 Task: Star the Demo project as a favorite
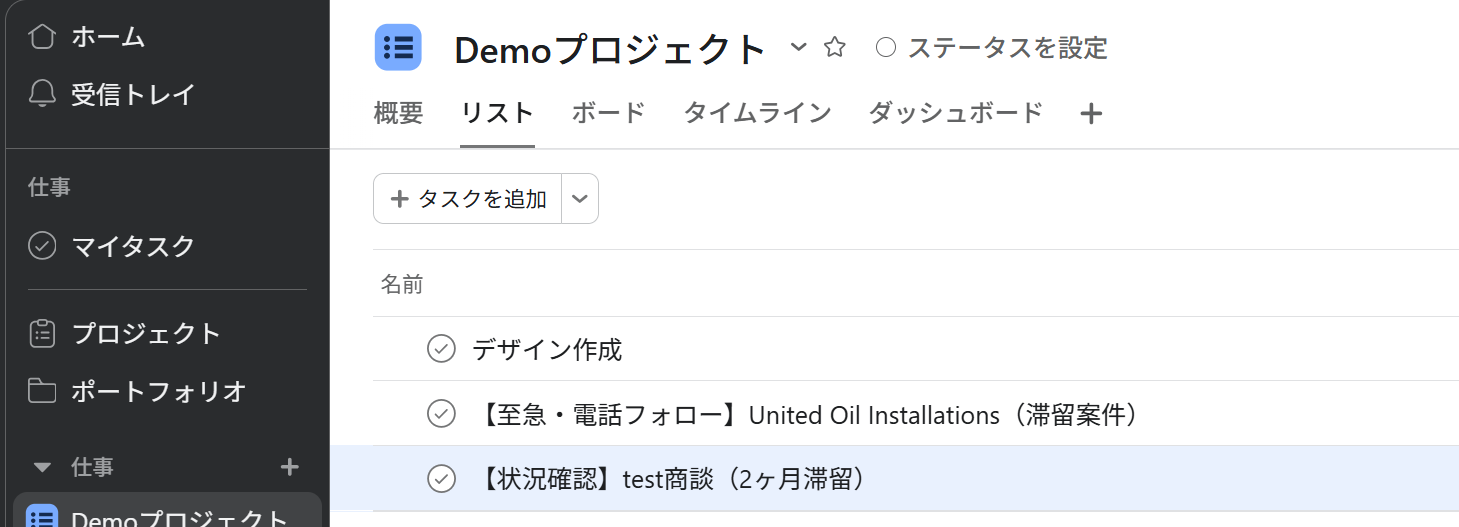(835, 47)
